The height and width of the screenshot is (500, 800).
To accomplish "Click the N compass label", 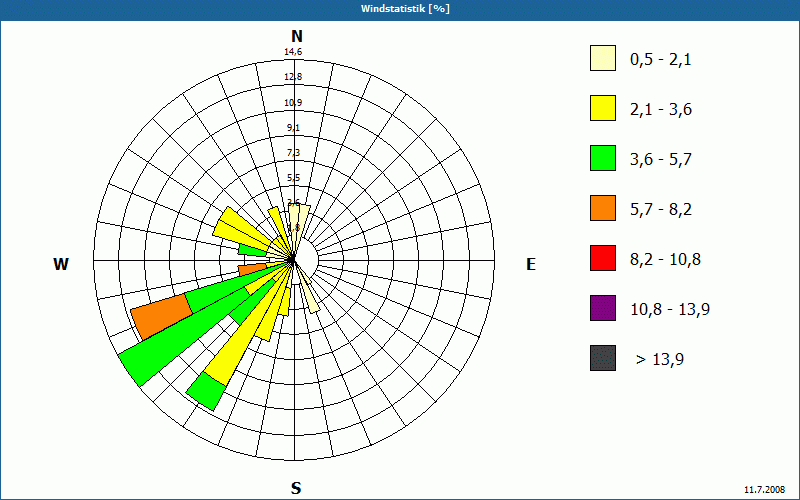I will [x=296, y=36].
